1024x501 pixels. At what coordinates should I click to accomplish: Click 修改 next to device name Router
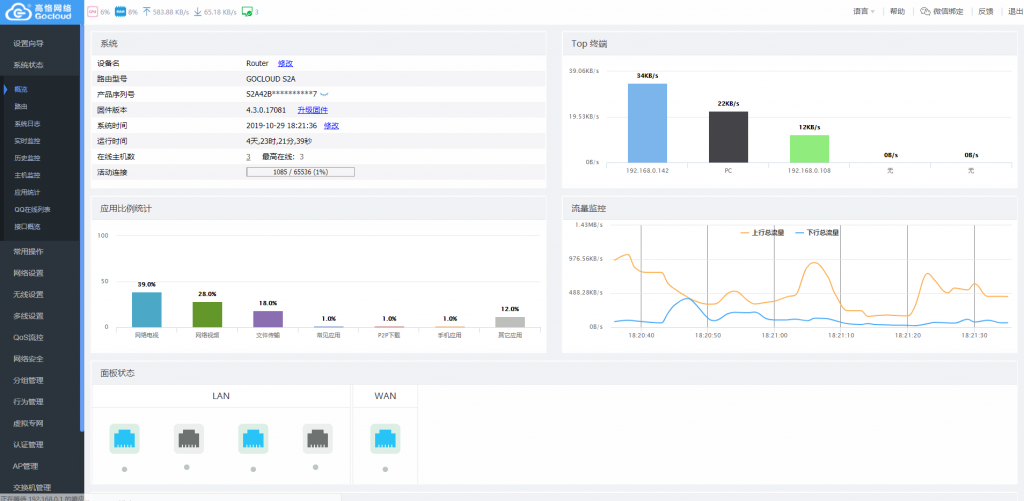point(285,63)
